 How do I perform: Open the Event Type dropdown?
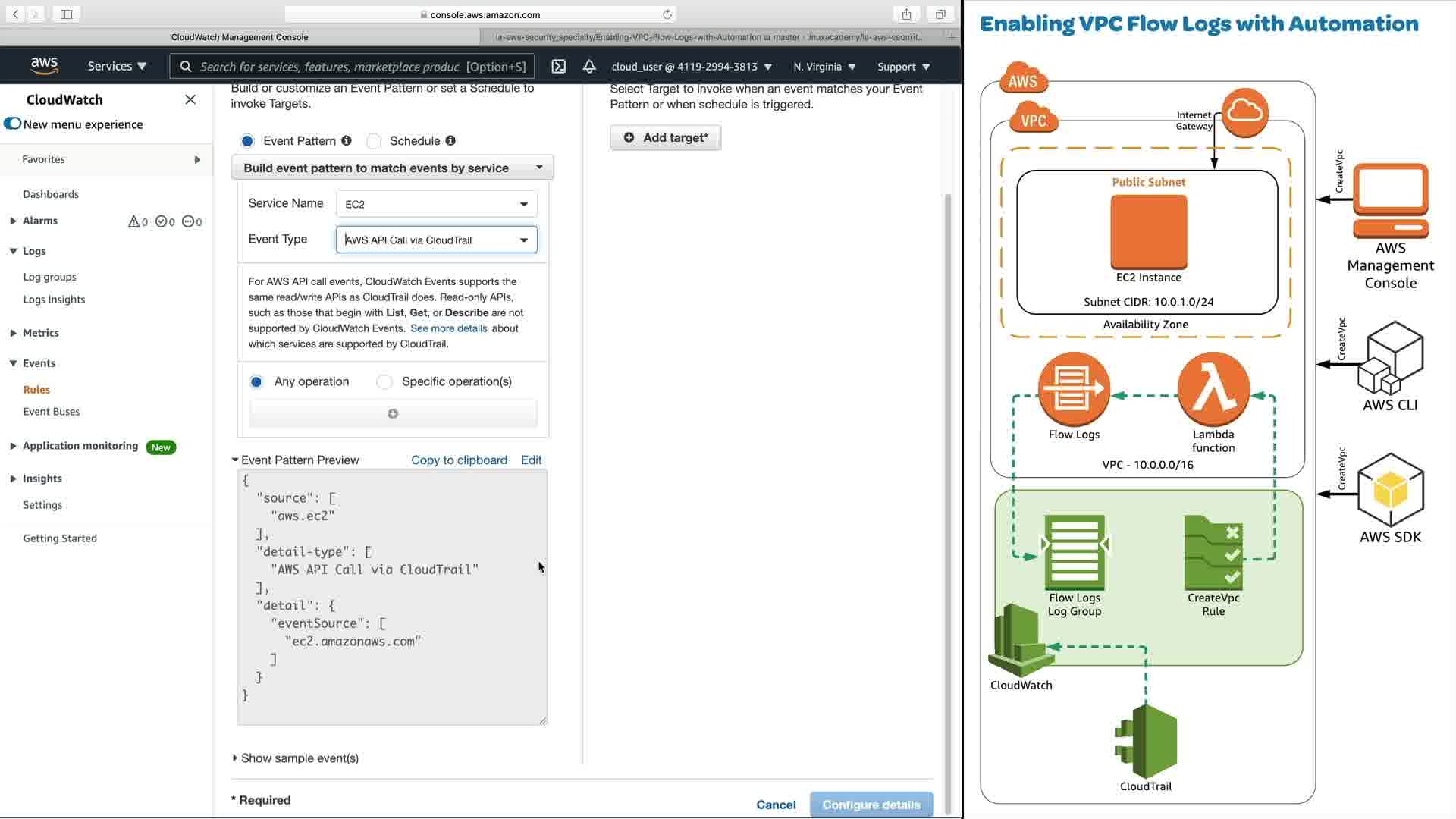pyautogui.click(x=436, y=240)
